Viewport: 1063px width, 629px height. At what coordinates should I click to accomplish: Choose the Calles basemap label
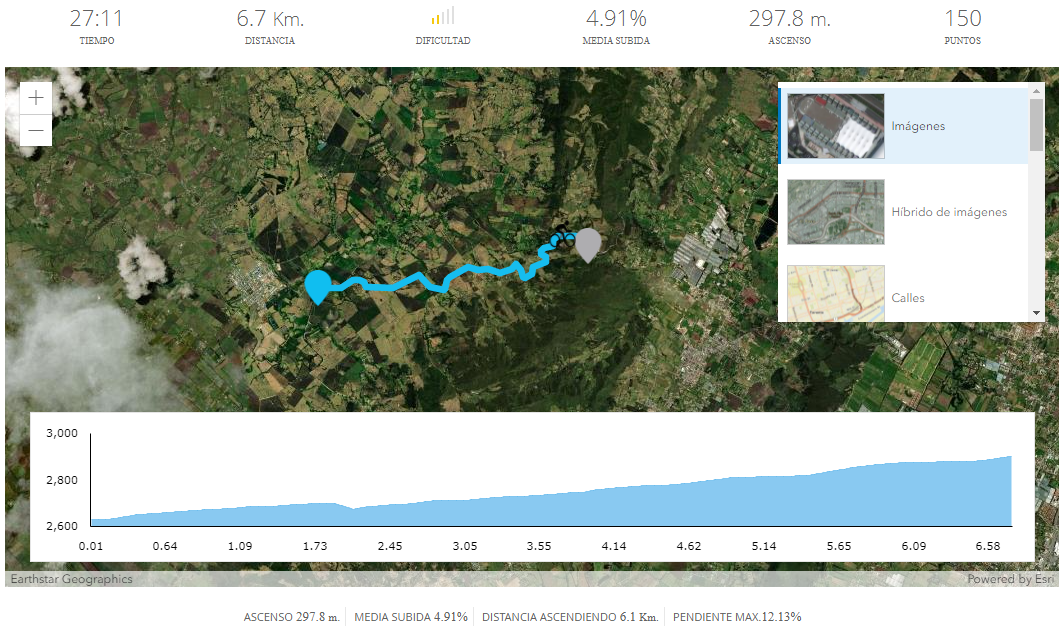click(x=908, y=298)
